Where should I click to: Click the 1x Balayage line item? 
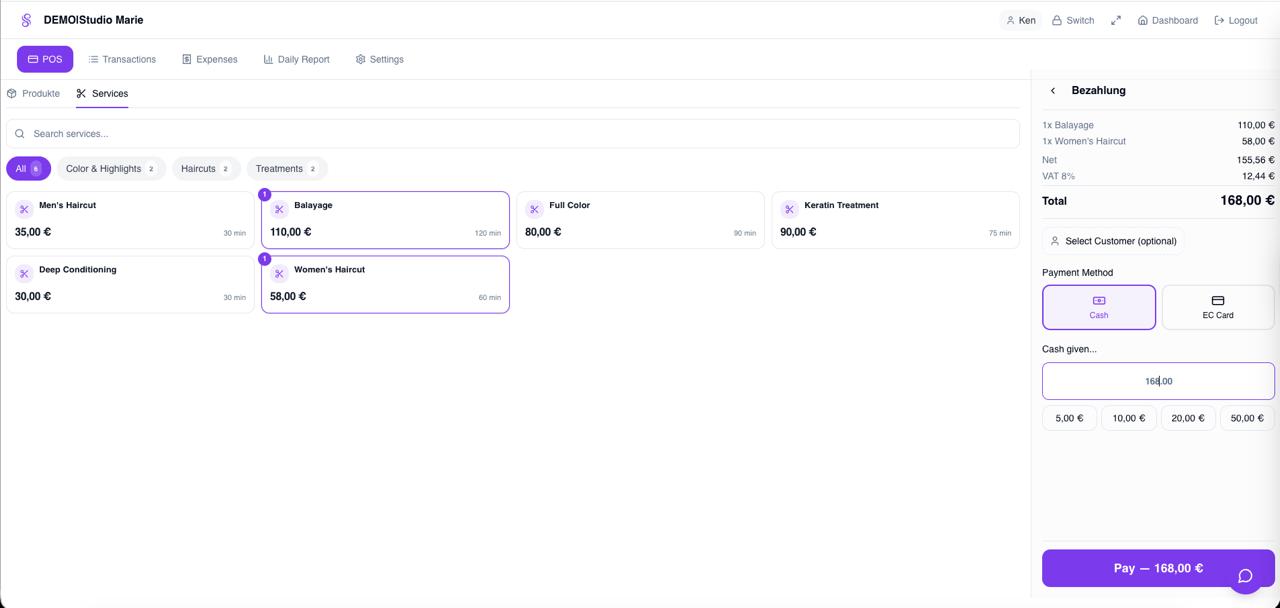pyautogui.click(x=1158, y=125)
